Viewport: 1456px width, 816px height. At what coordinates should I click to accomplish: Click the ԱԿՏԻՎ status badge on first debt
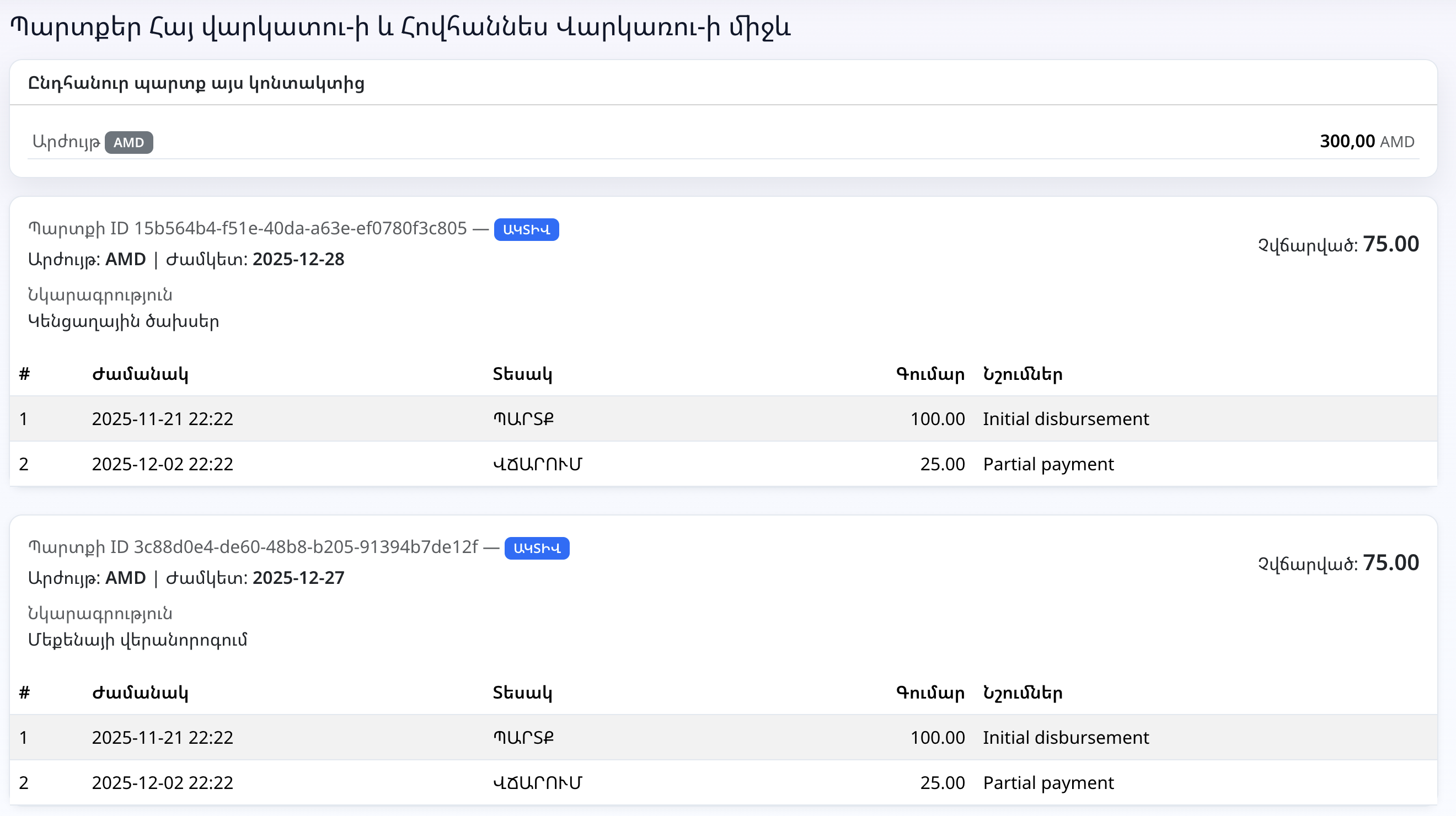[x=526, y=229]
